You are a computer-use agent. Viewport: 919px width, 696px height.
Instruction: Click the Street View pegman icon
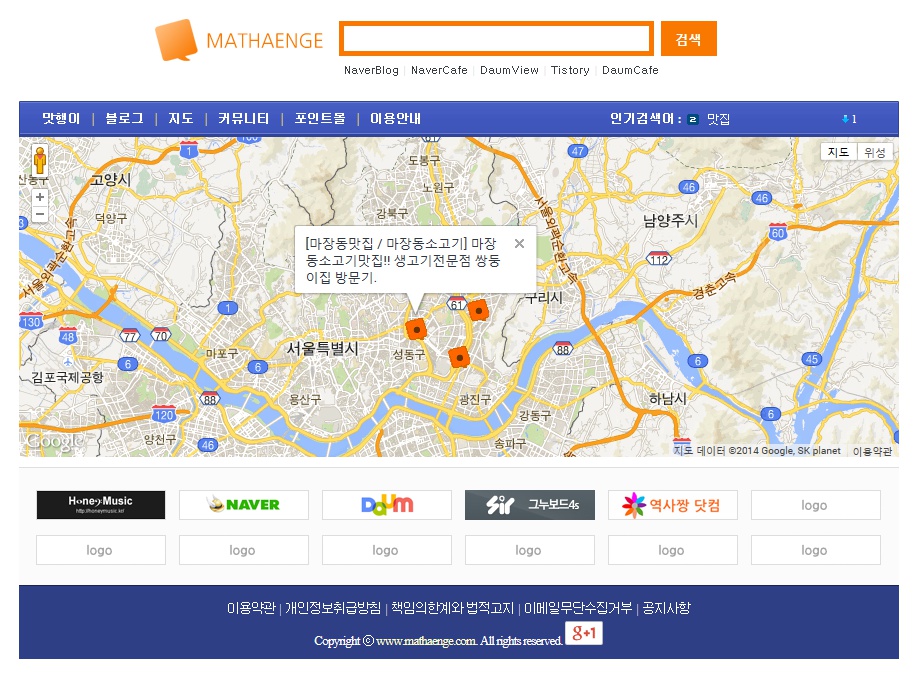coord(40,162)
